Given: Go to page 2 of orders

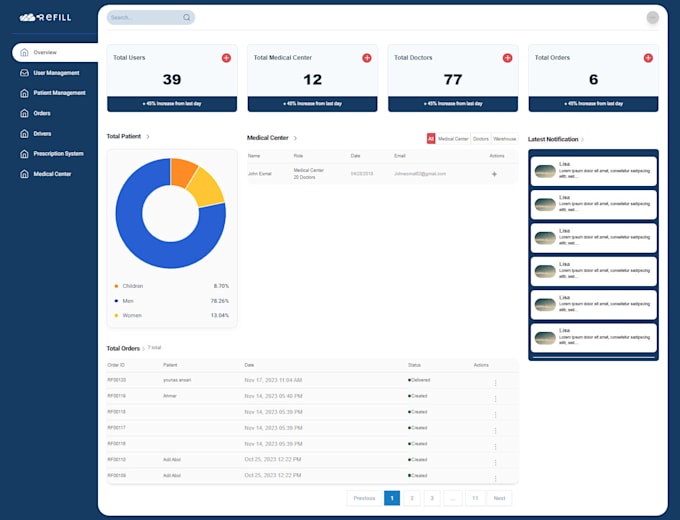Looking at the screenshot, I should [412, 498].
